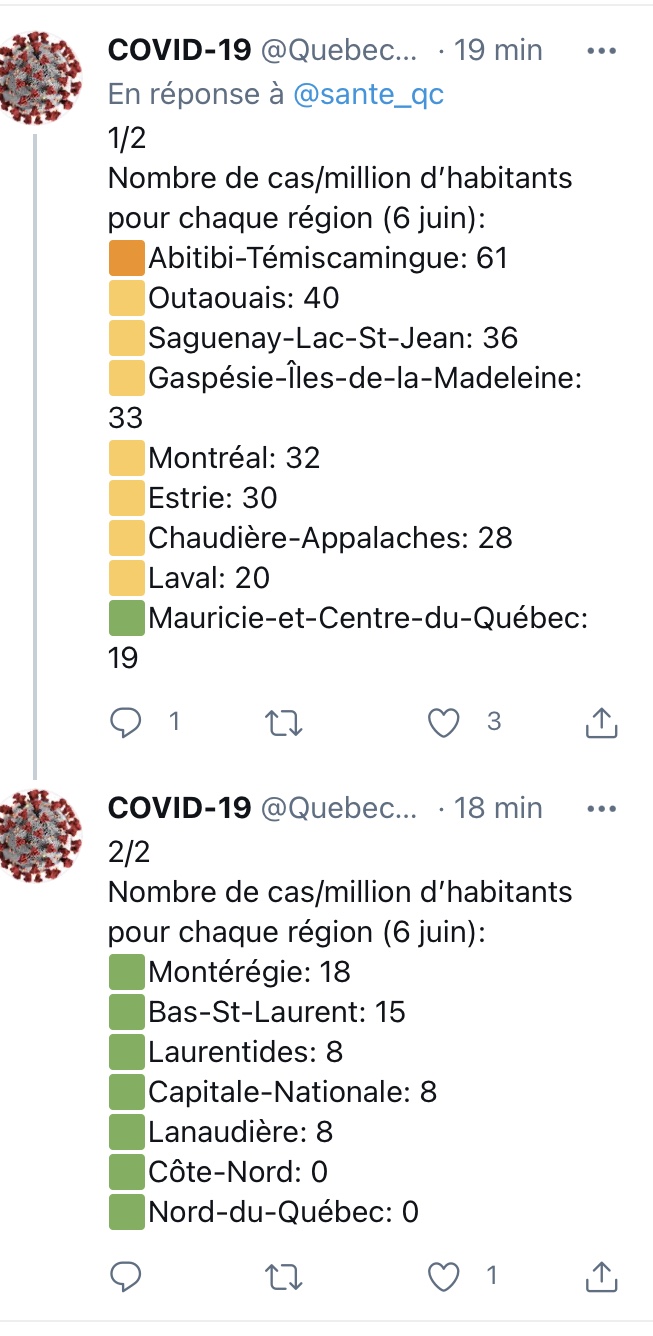This screenshot has width=653, height=1336.
Task: Share the second COVID-19 tweet
Action: [601, 1276]
